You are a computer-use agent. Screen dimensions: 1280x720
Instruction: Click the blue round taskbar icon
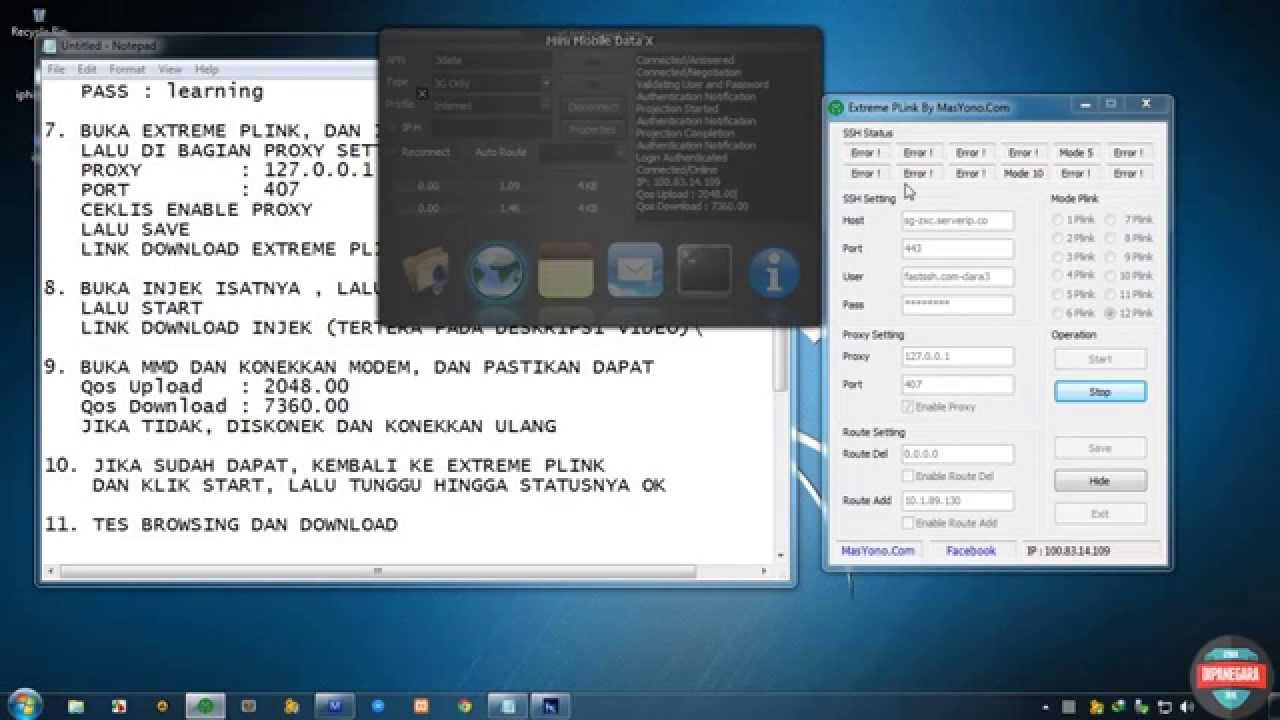[378, 705]
